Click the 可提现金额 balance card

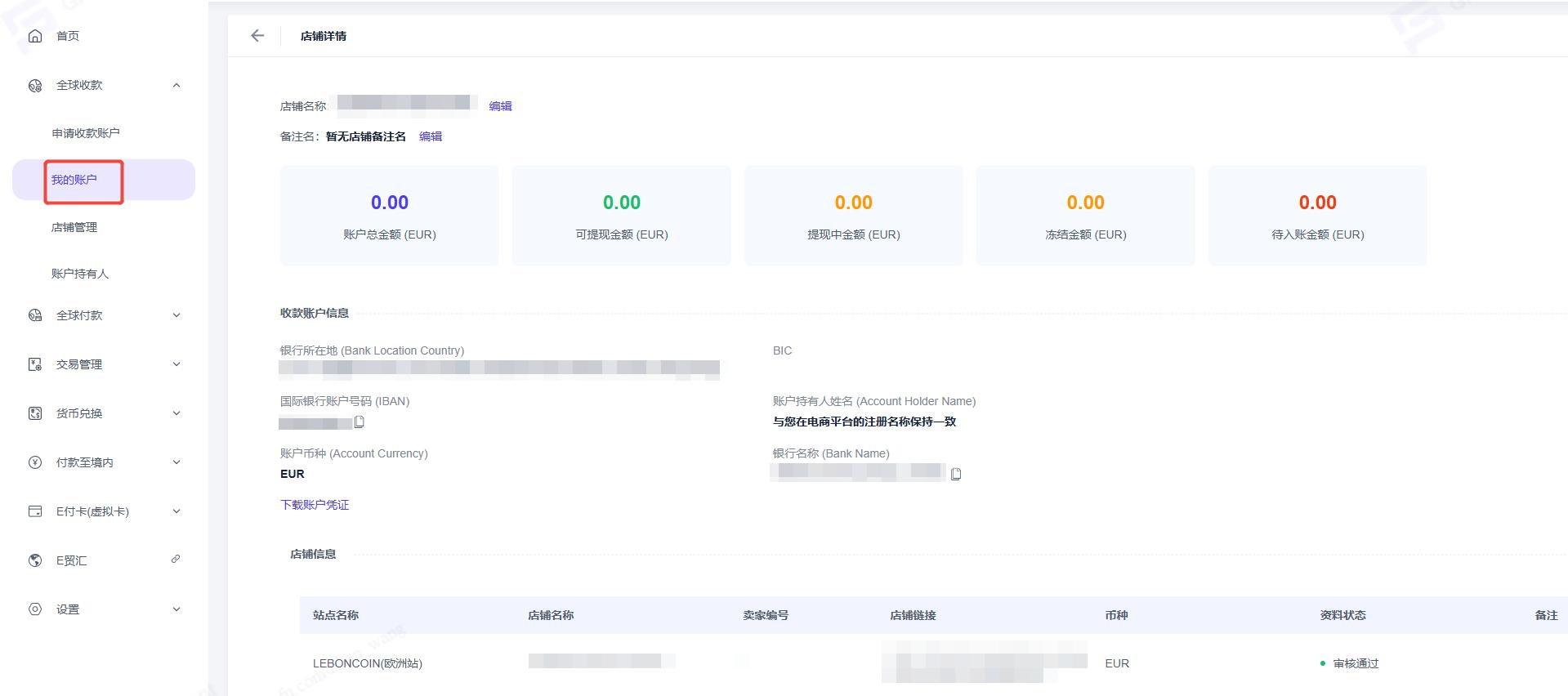(x=622, y=216)
